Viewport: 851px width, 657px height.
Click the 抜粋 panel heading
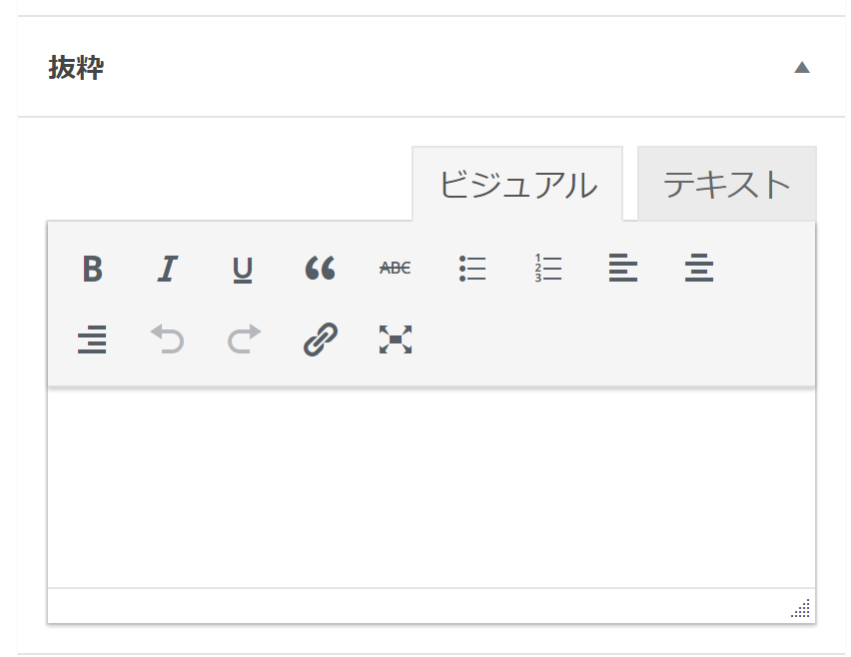pos(77,68)
